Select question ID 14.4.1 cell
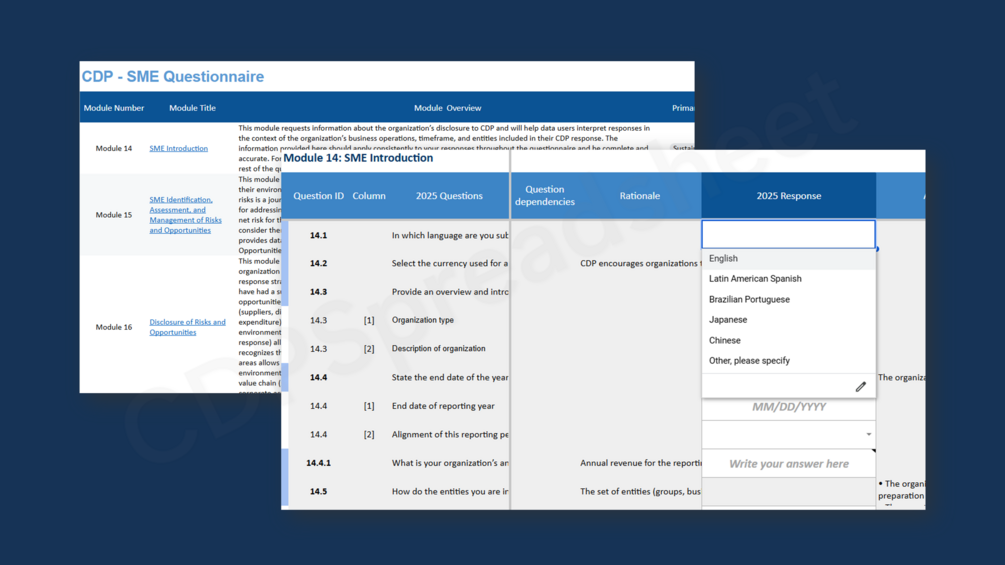 [x=319, y=463]
